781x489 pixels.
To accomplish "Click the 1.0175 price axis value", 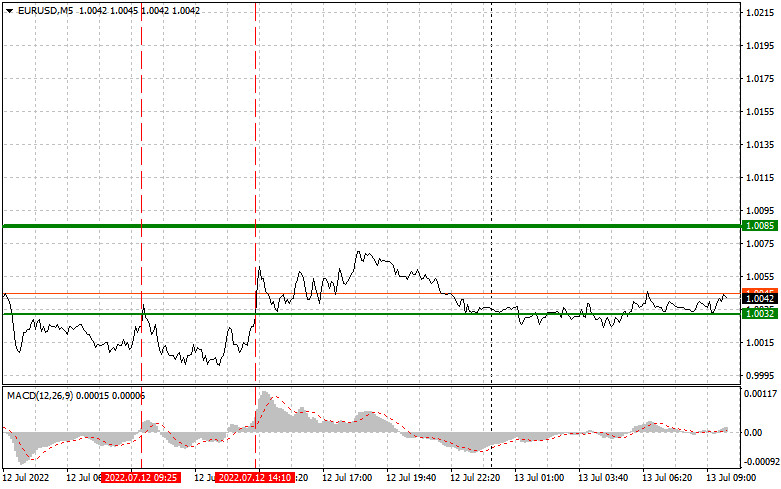I will [760, 79].
